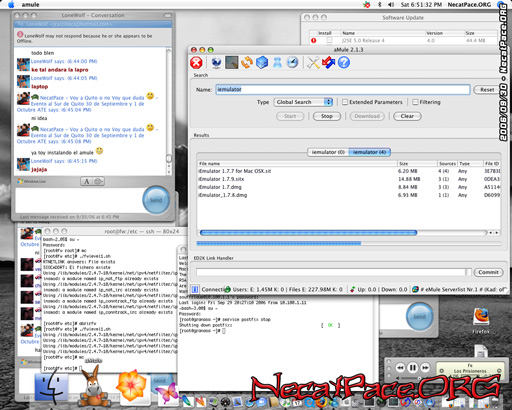Viewport: 512px width, 410px height.
Task: Click the blue question mark About icon
Action: coord(344,62)
